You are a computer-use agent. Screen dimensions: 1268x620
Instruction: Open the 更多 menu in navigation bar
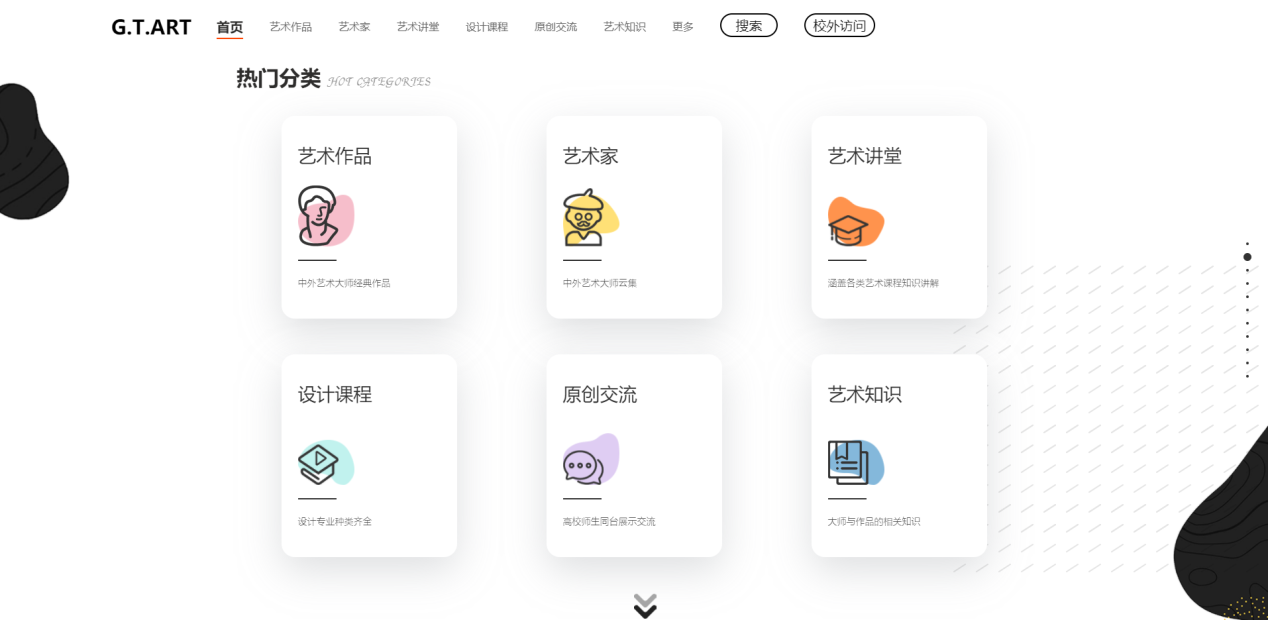(x=683, y=27)
